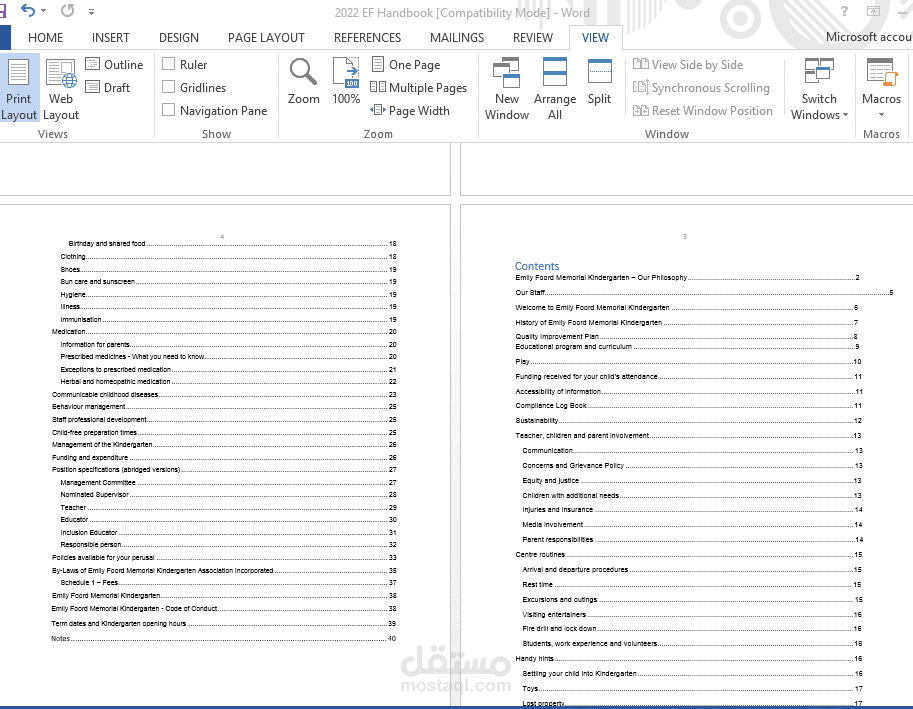The height and width of the screenshot is (709, 913).
Task: Open the Undo history dropdown arrow
Action: point(44,10)
